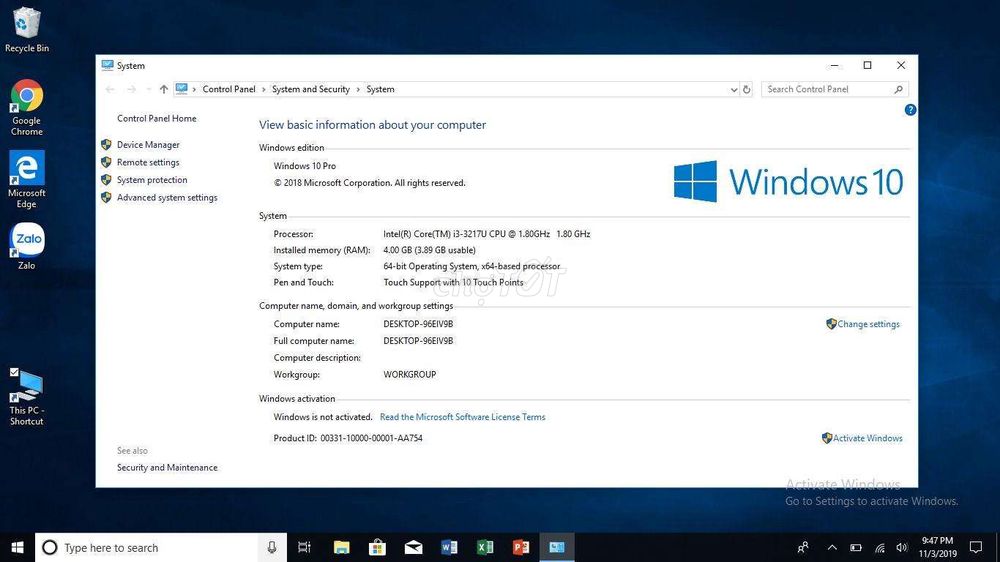Click the computer icon in address bar
Screen dimensions: 1000x562
182,89
